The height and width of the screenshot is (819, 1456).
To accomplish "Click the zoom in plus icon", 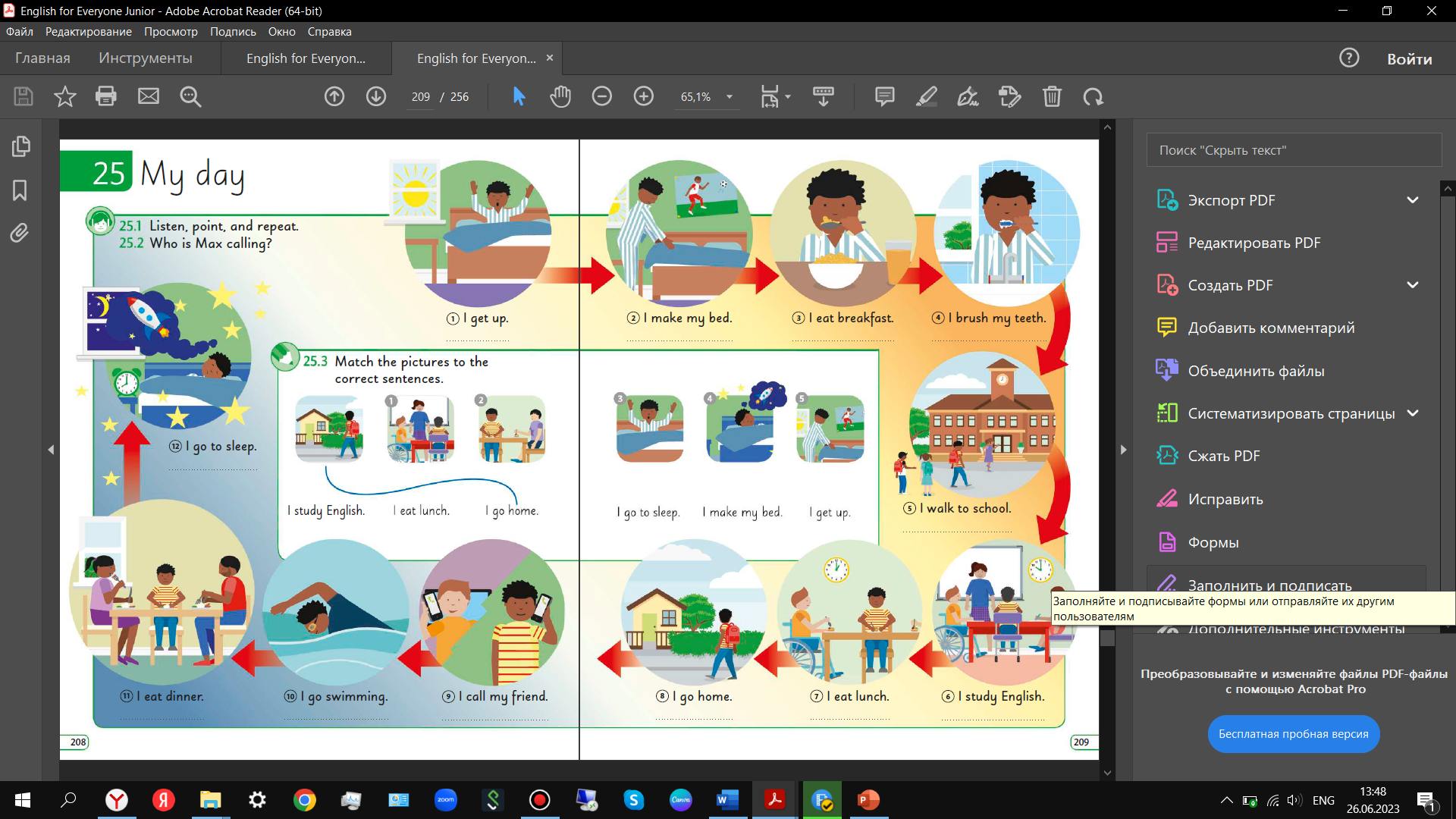I will [x=644, y=96].
